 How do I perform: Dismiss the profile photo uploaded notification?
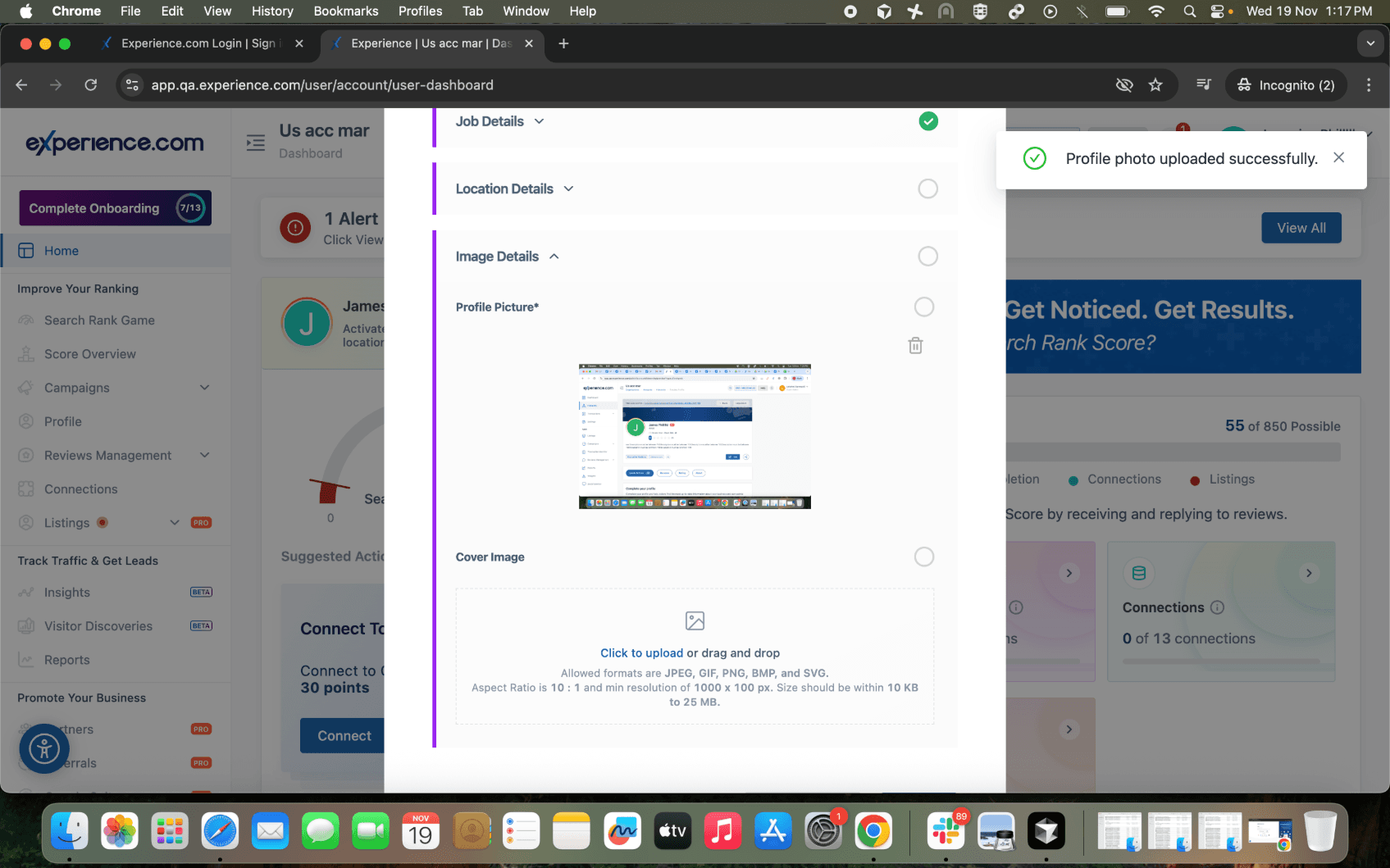1339,157
